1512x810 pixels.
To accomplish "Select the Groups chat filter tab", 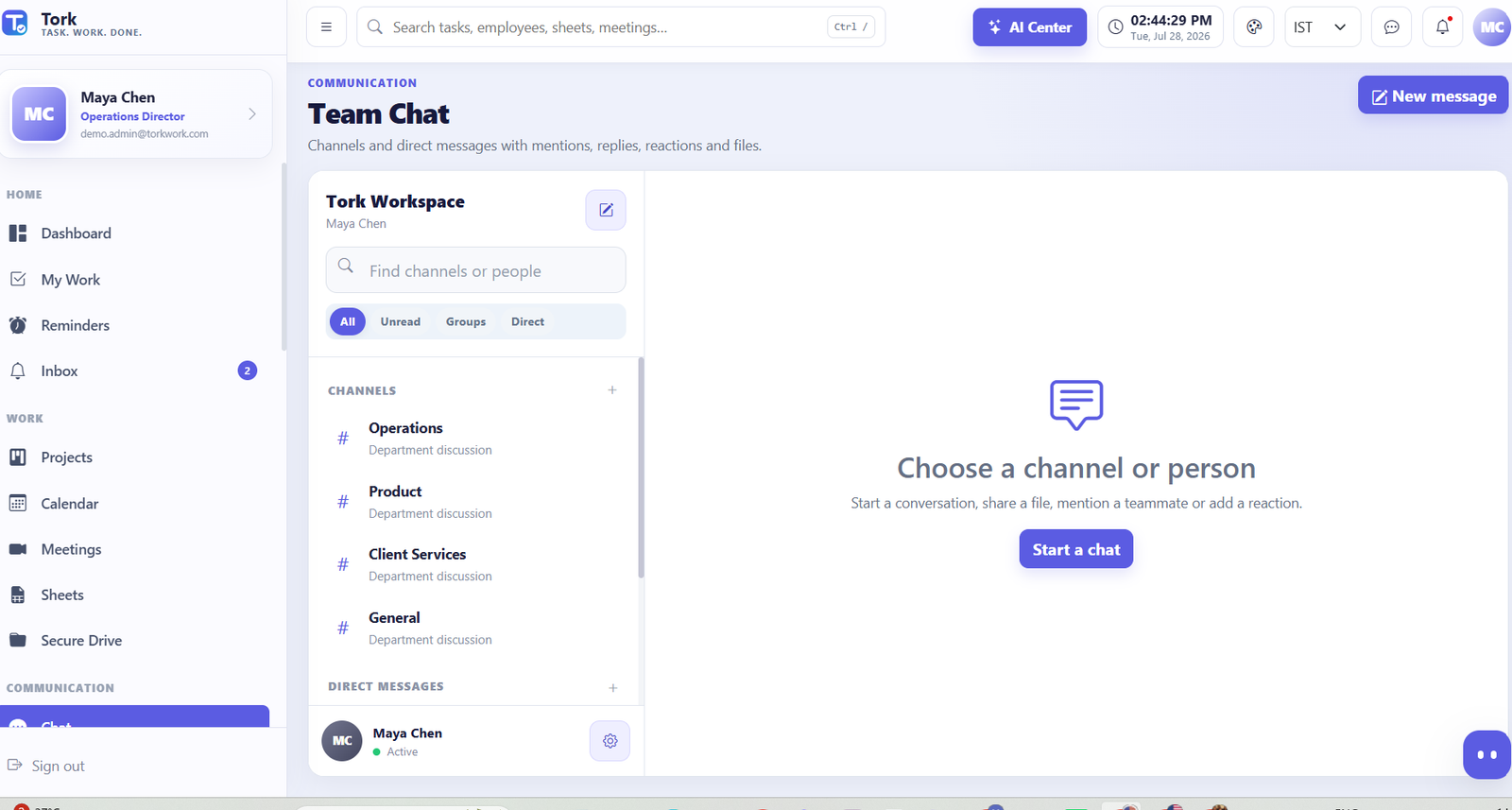I will [466, 321].
